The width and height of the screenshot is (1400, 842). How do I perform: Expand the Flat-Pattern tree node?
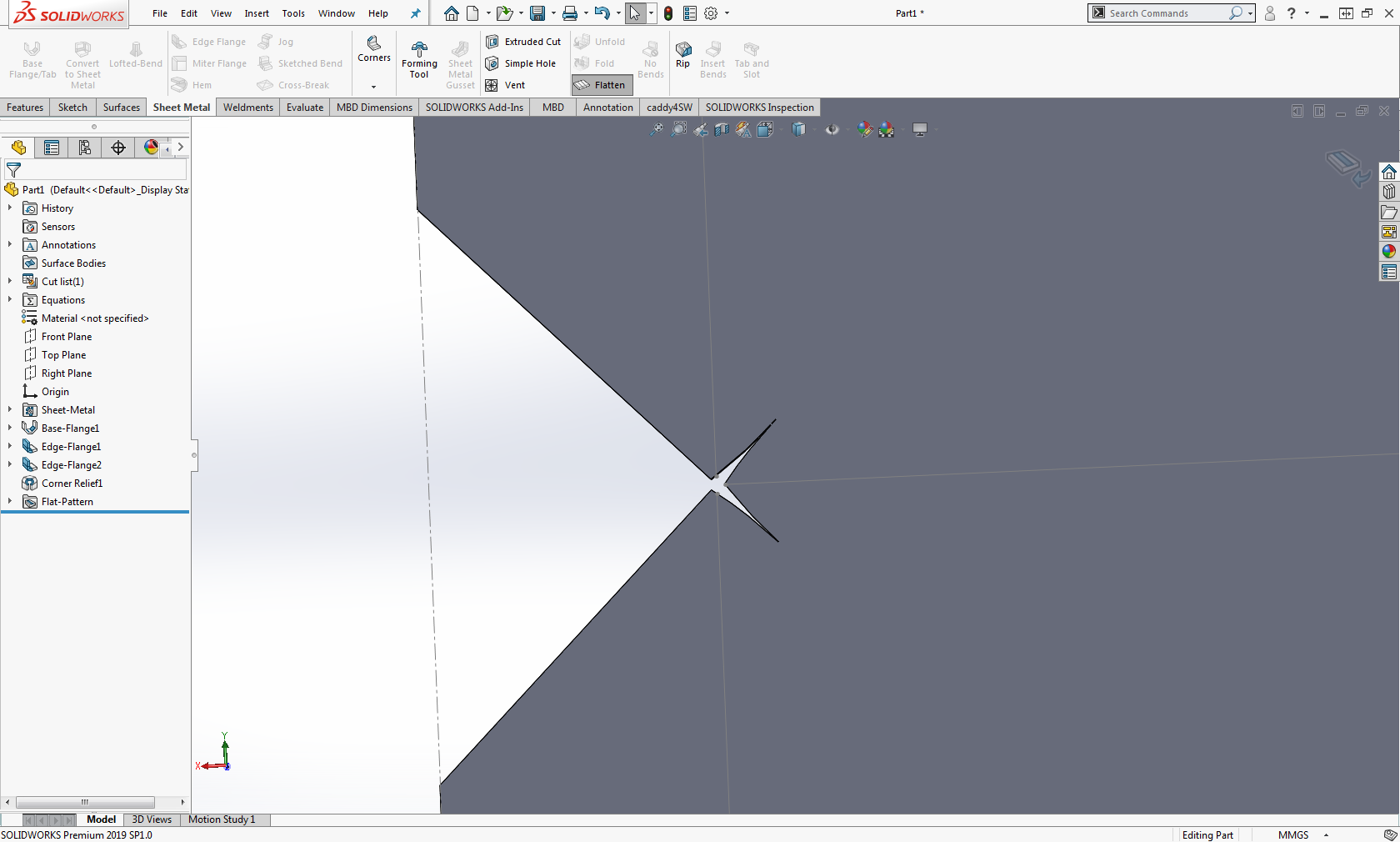pyautogui.click(x=10, y=502)
